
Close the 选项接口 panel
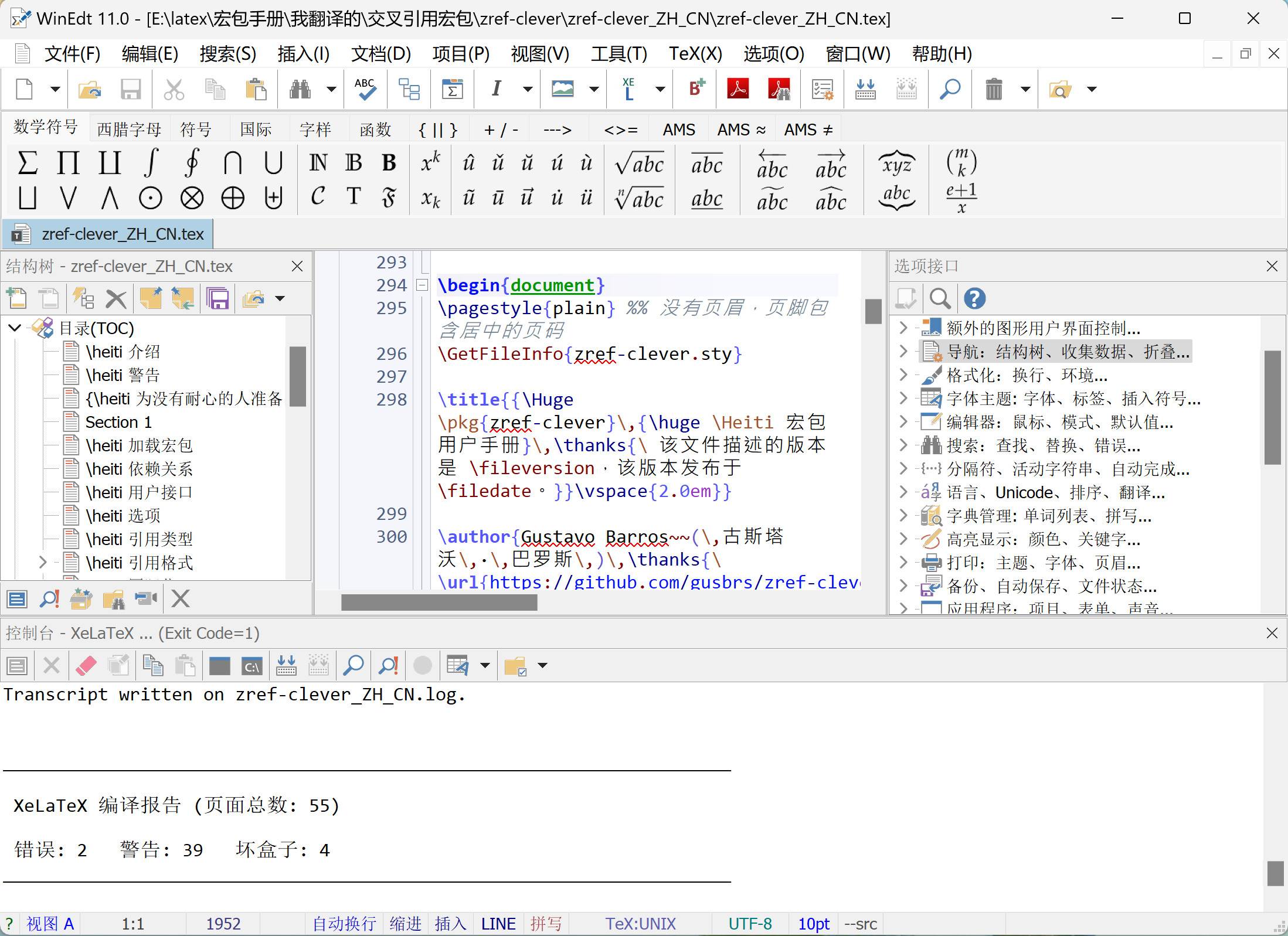[1272, 267]
